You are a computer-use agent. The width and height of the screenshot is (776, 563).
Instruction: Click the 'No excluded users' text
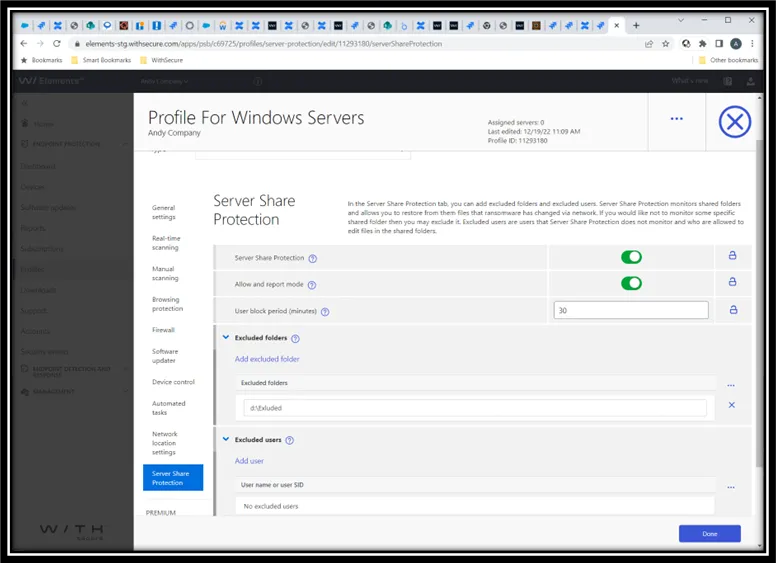pos(271,506)
